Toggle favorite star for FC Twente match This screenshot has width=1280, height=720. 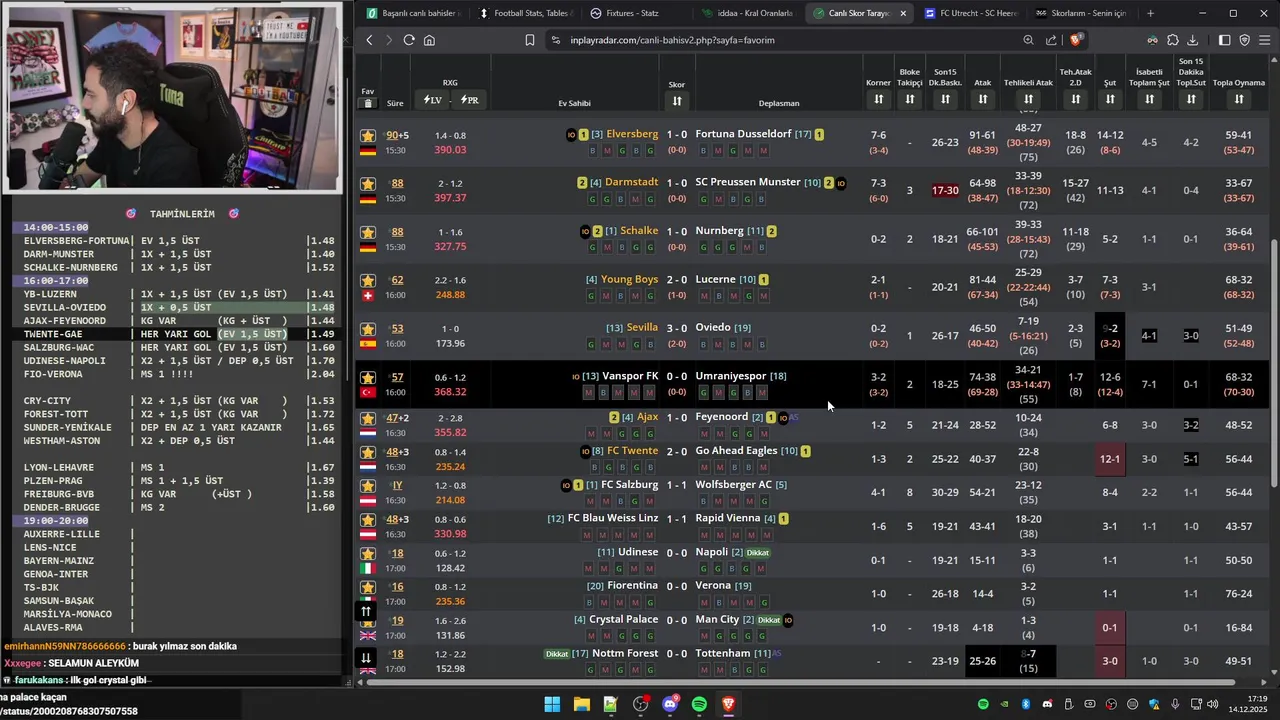(x=368, y=452)
